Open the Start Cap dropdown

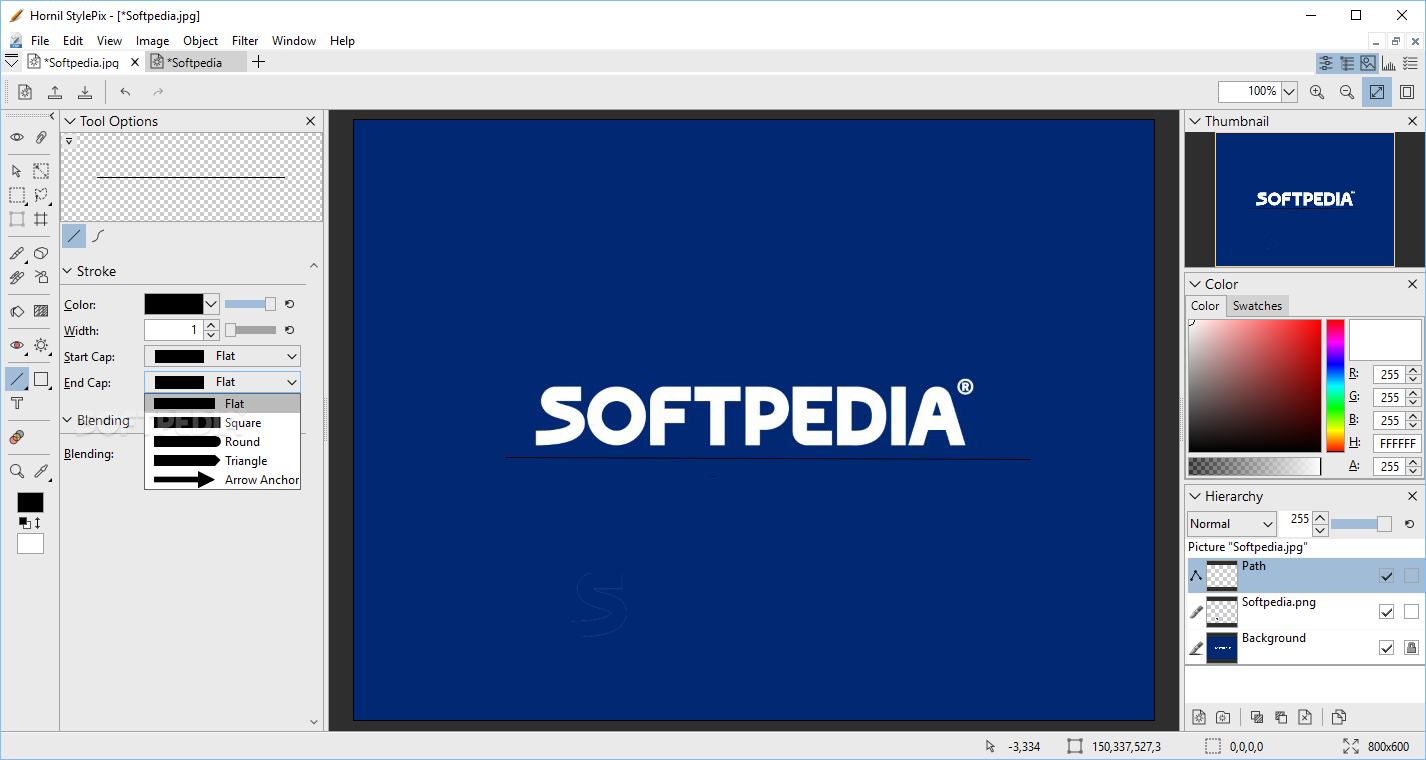tap(222, 356)
